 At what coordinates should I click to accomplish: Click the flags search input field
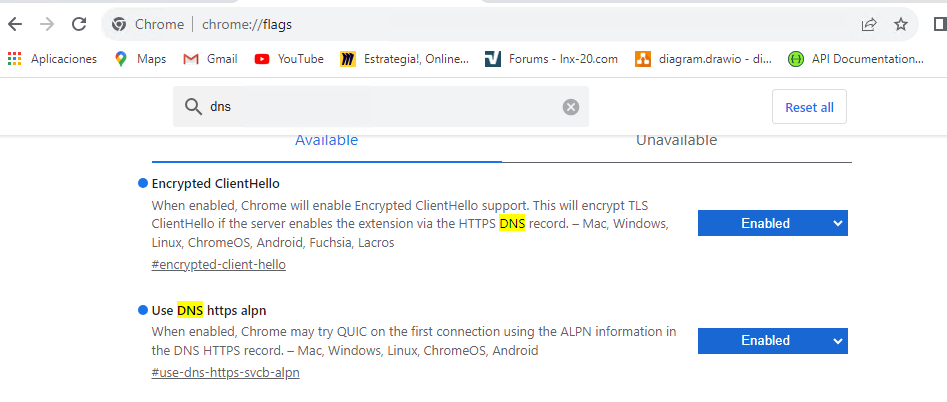pyautogui.click(x=380, y=107)
